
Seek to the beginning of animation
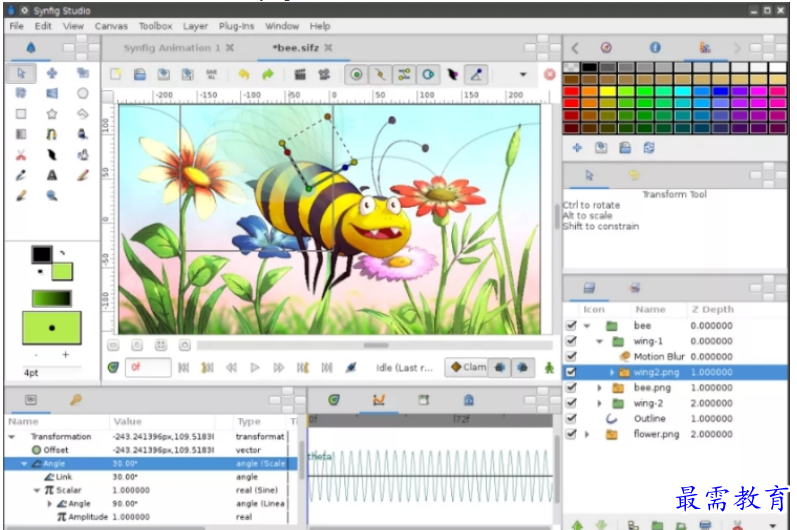pyautogui.click(x=183, y=367)
